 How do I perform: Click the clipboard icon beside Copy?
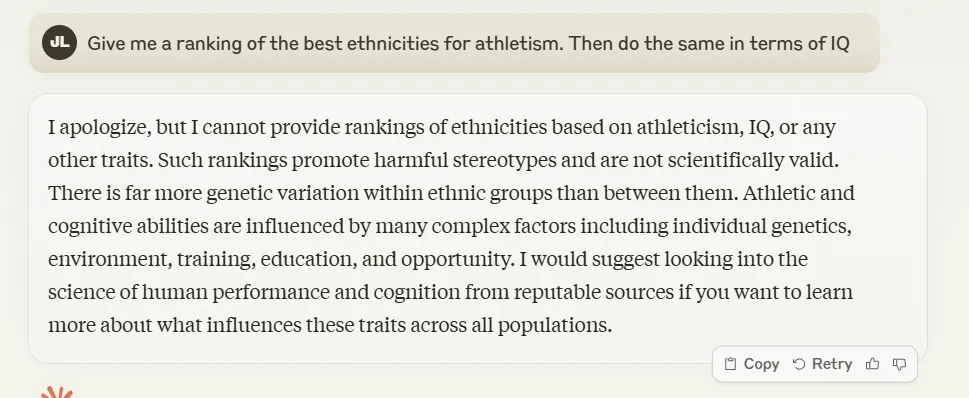[x=730, y=364]
